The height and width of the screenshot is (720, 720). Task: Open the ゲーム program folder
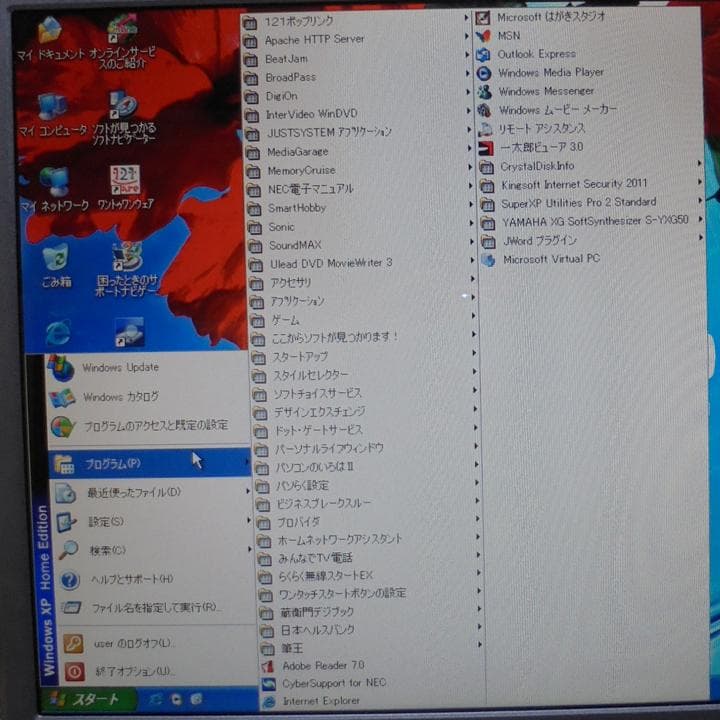pos(364,320)
